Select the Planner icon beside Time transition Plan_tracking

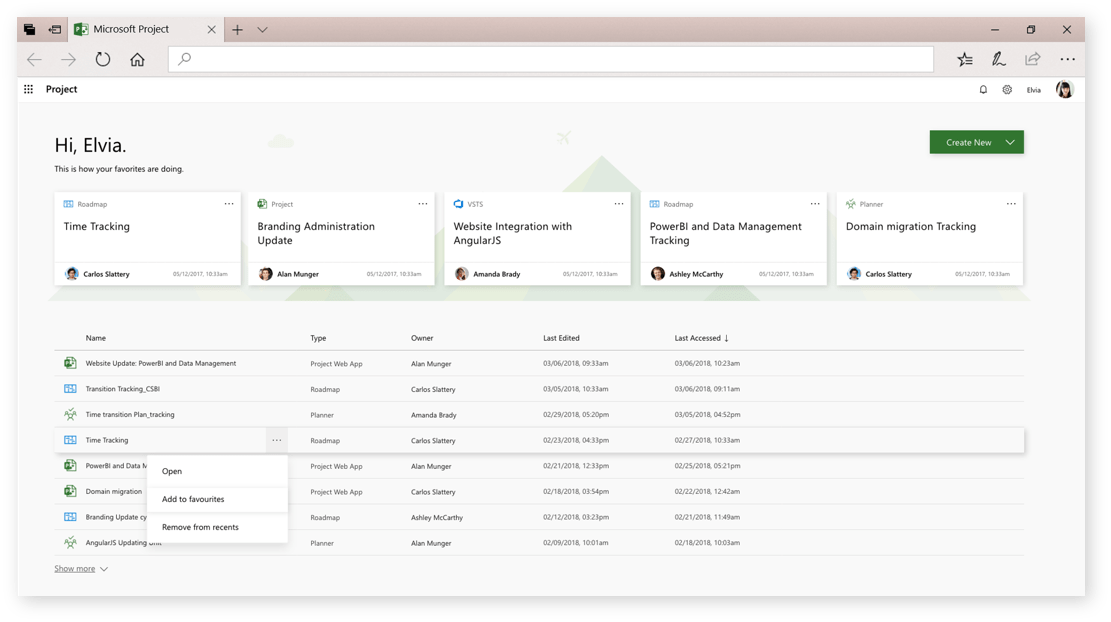(69, 414)
